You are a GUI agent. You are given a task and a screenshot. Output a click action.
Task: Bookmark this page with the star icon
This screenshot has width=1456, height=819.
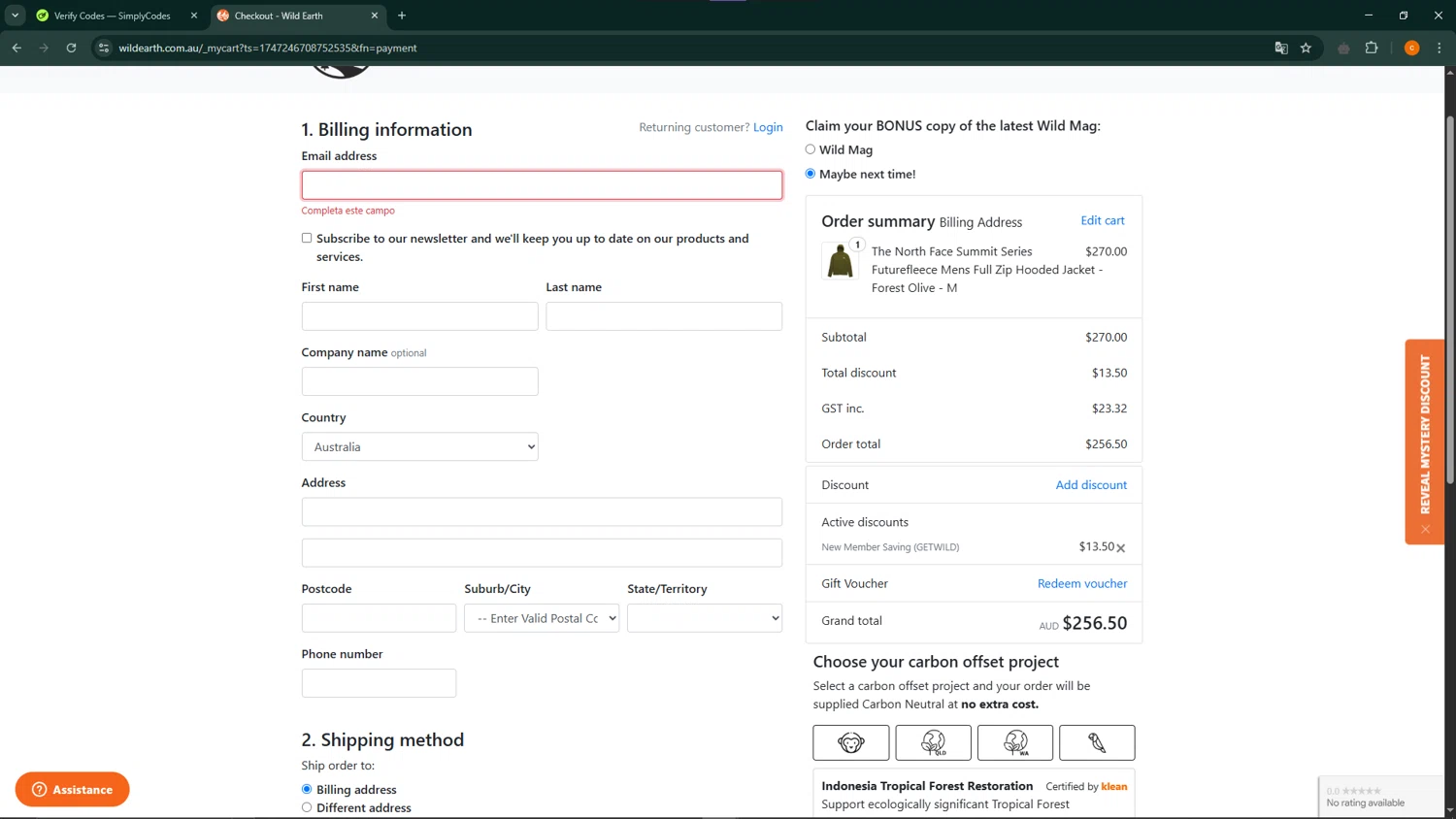click(x=1306, y=48)
